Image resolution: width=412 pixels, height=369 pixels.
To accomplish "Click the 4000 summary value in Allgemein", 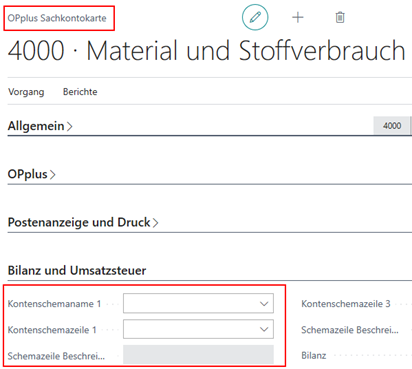I will tap(392, 126).
